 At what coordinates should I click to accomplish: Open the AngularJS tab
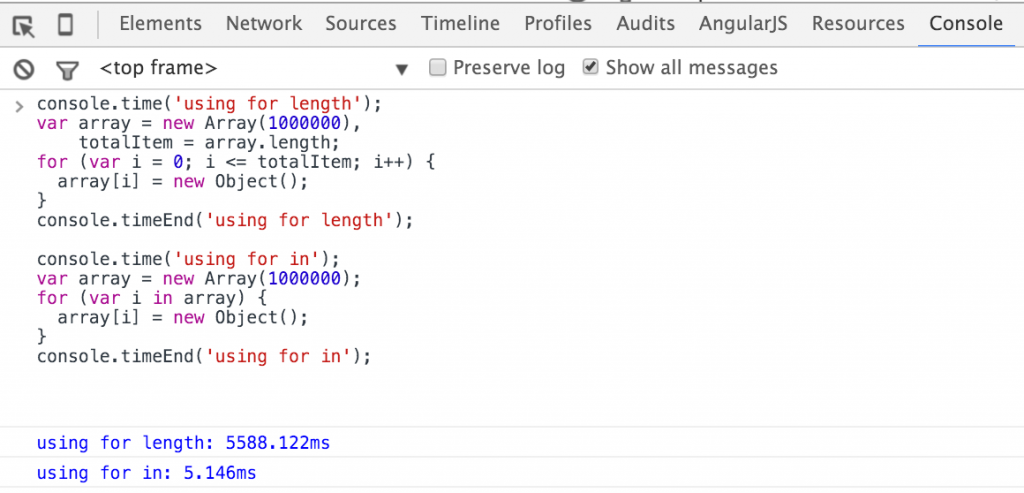(743, 24)
